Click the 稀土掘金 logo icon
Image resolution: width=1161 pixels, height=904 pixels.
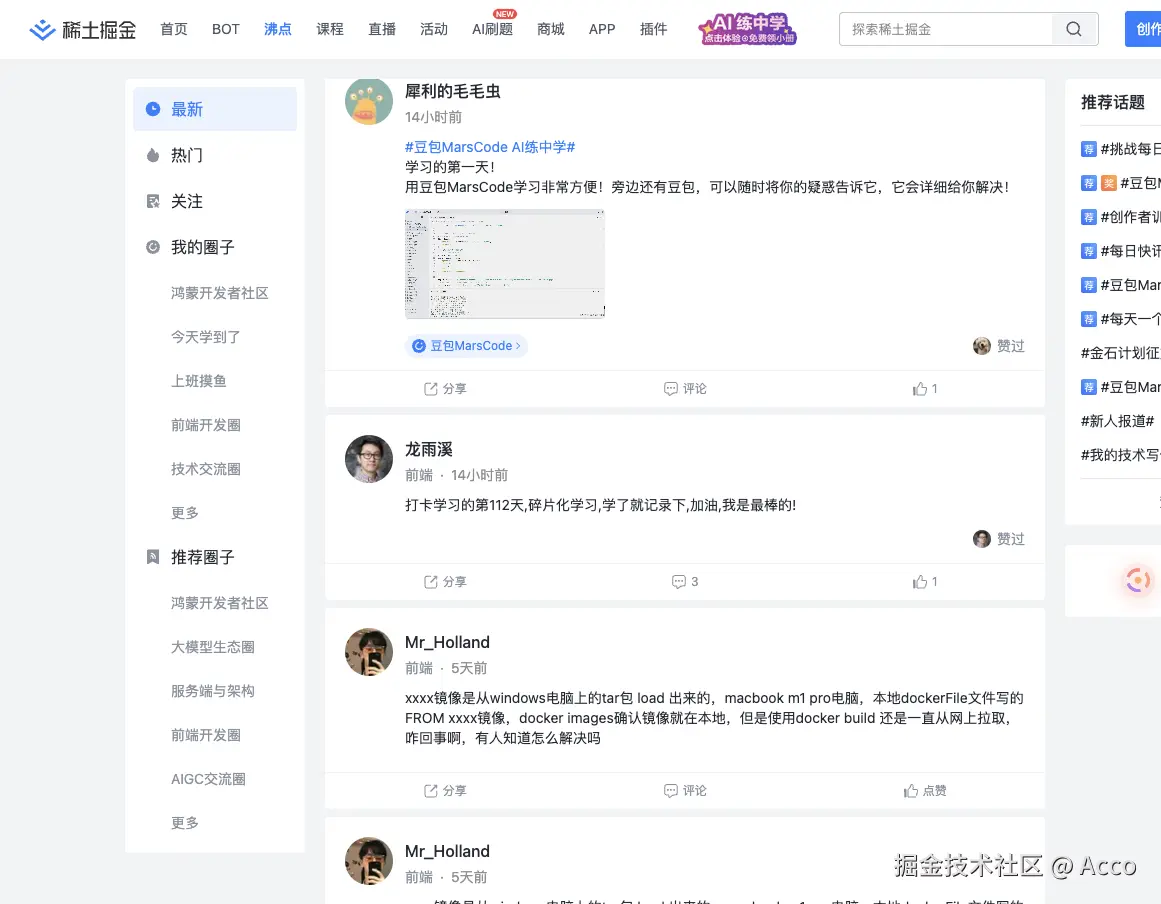point(42,29)
